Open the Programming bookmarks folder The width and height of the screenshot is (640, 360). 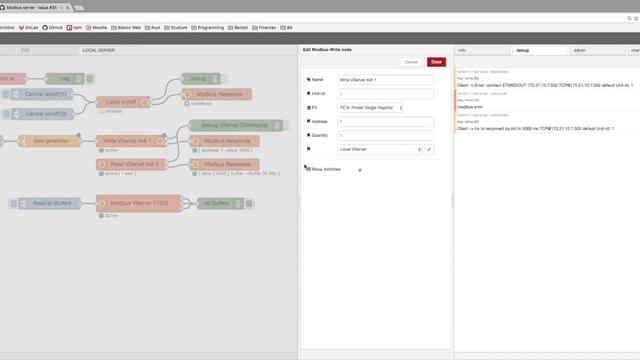pyautogui.click(x=208, y=28)
